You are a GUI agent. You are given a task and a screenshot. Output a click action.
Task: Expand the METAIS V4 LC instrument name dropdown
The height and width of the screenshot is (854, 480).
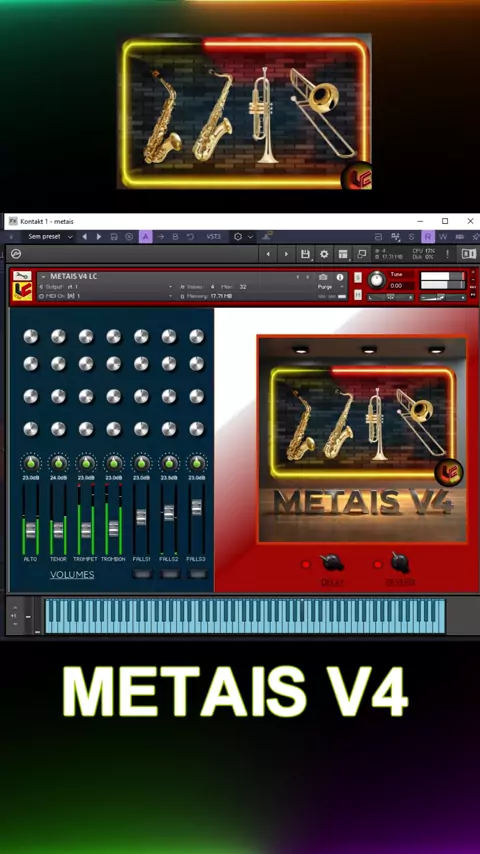coord(43,277)
